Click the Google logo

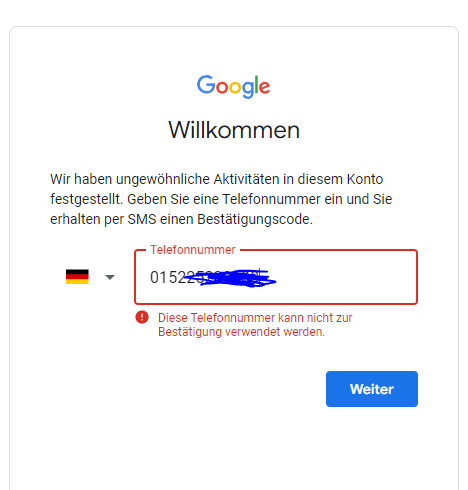point(233,86)
